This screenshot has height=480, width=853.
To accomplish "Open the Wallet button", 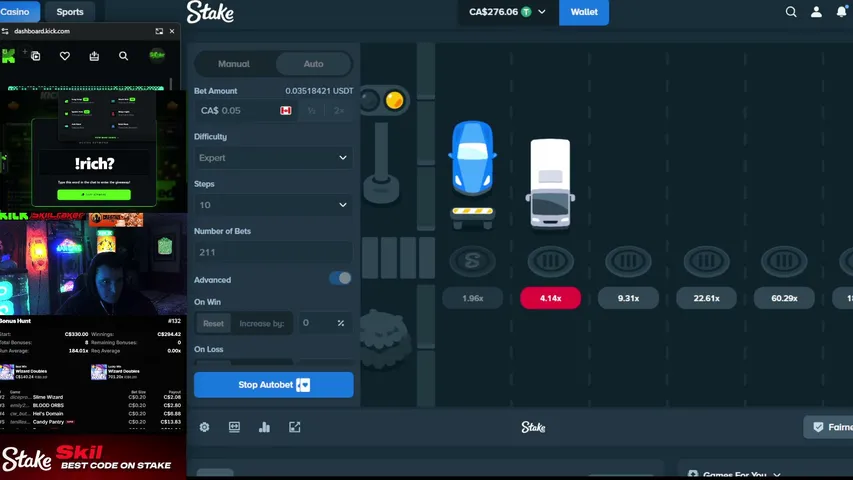I will point(584,12).
